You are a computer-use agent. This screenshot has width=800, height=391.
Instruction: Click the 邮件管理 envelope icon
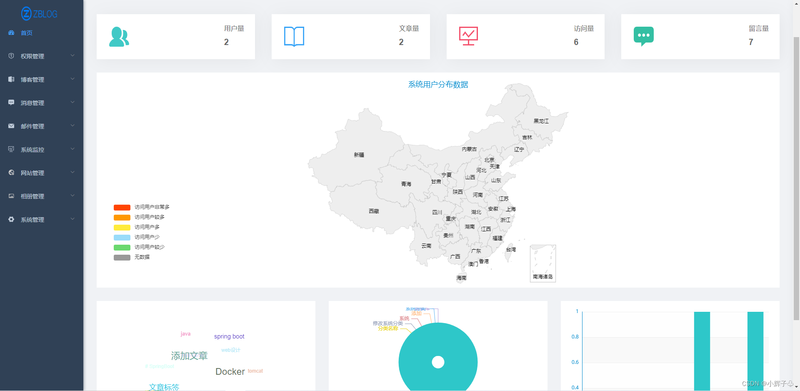click(x=11, y=126)
